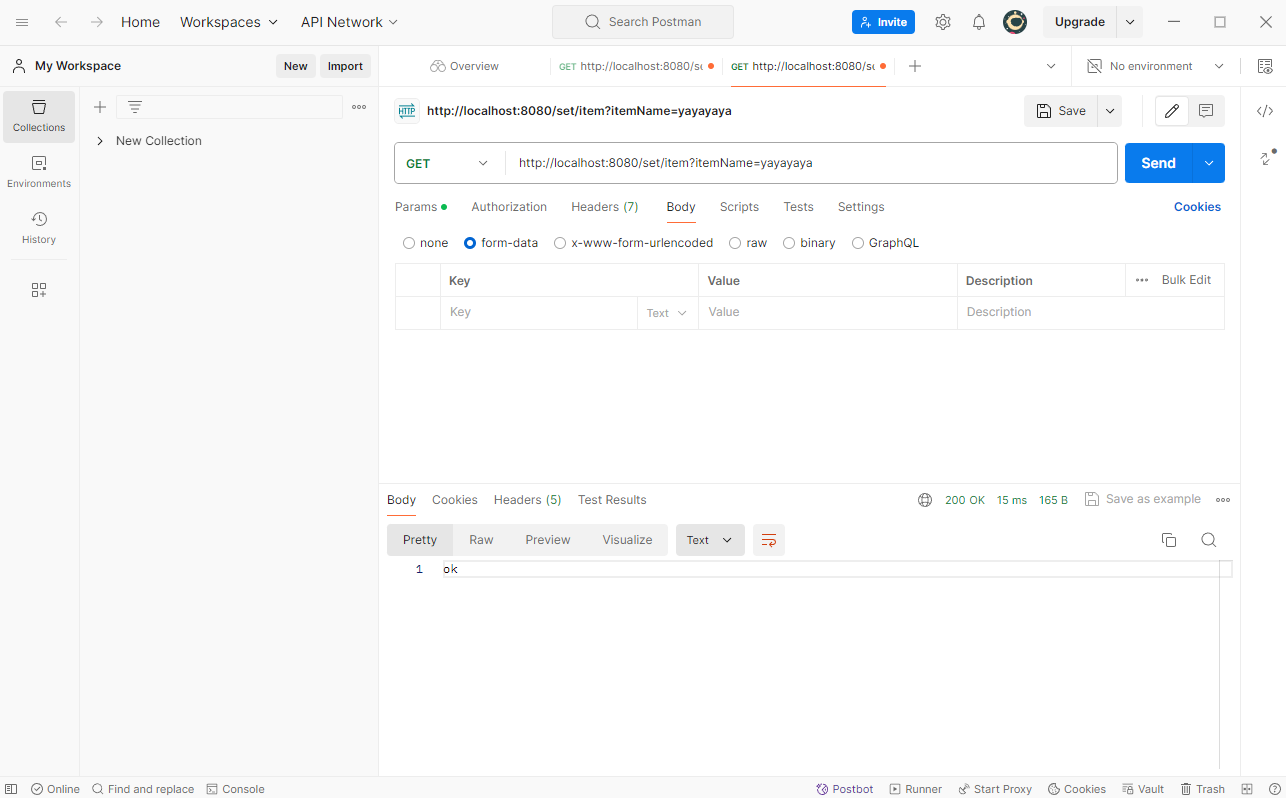Open Save options dropdown arrow
1286x798 pixels.
(1110, 111)
